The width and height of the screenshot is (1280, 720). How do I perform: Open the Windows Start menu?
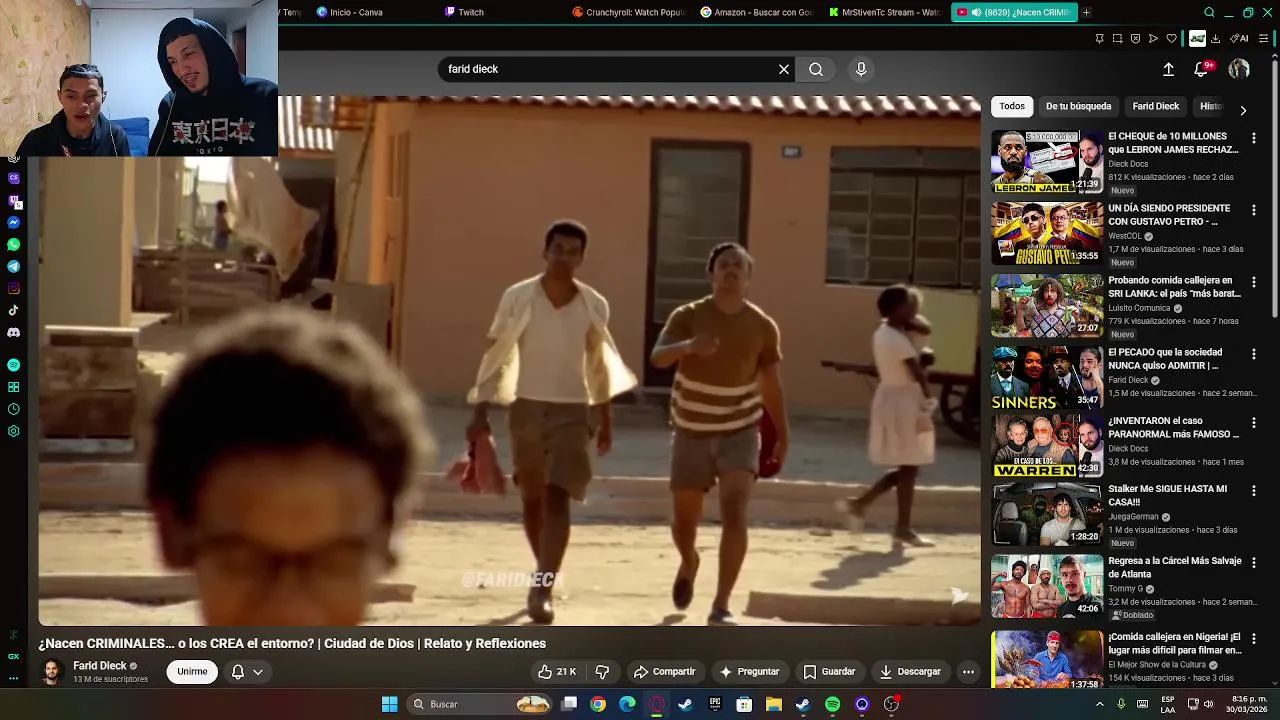coord(389,704)
